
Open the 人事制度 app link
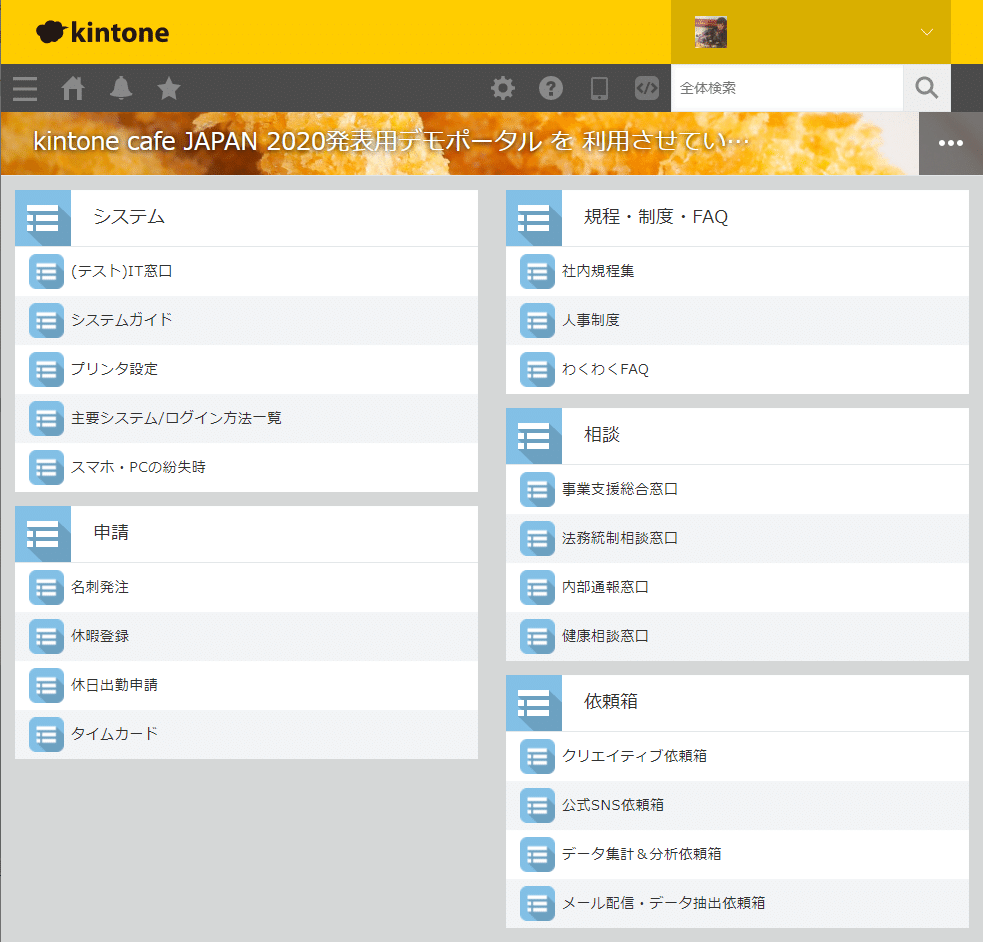click(591, 320)
